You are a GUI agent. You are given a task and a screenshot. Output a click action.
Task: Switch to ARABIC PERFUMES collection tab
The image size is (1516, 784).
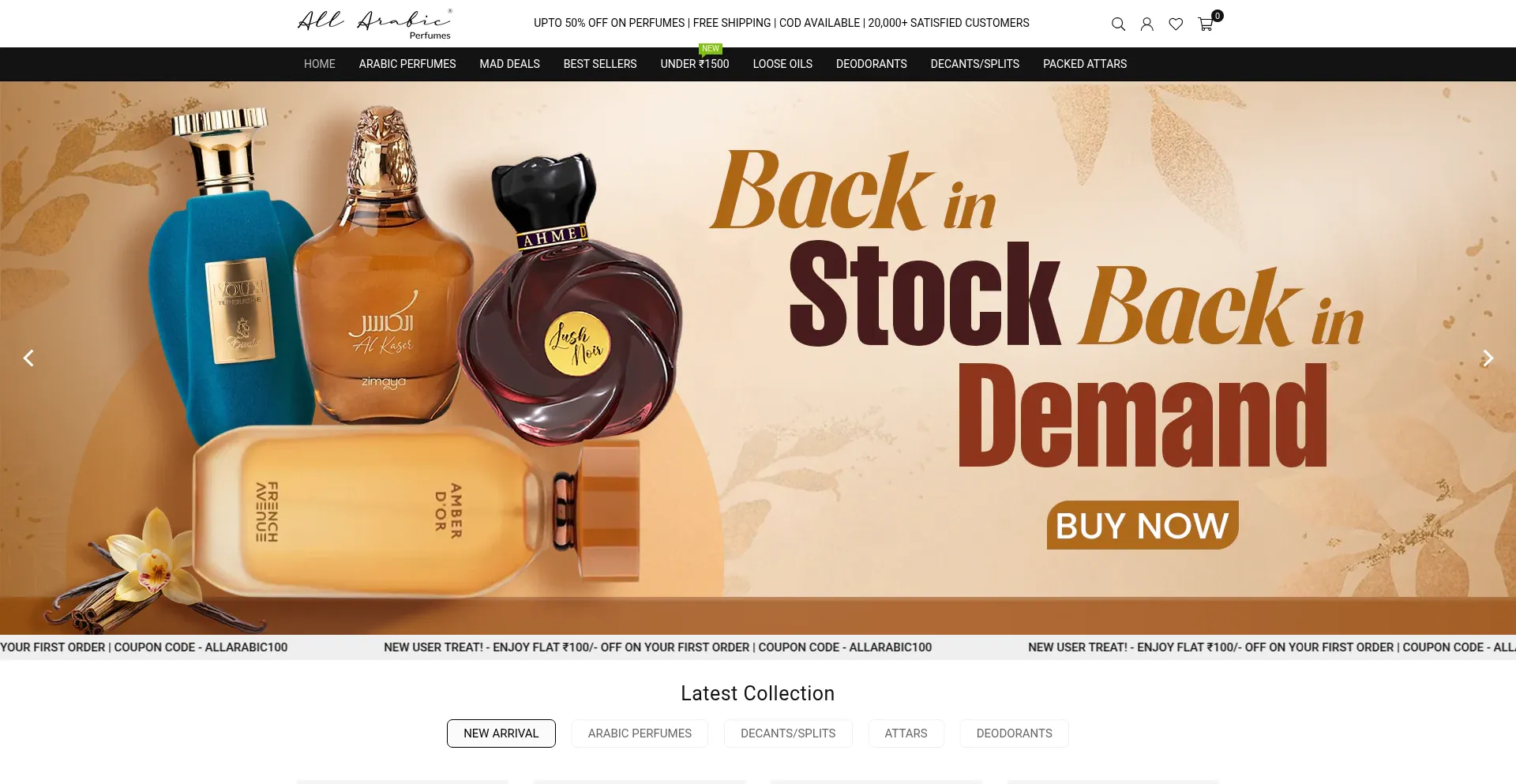point(640,733)
